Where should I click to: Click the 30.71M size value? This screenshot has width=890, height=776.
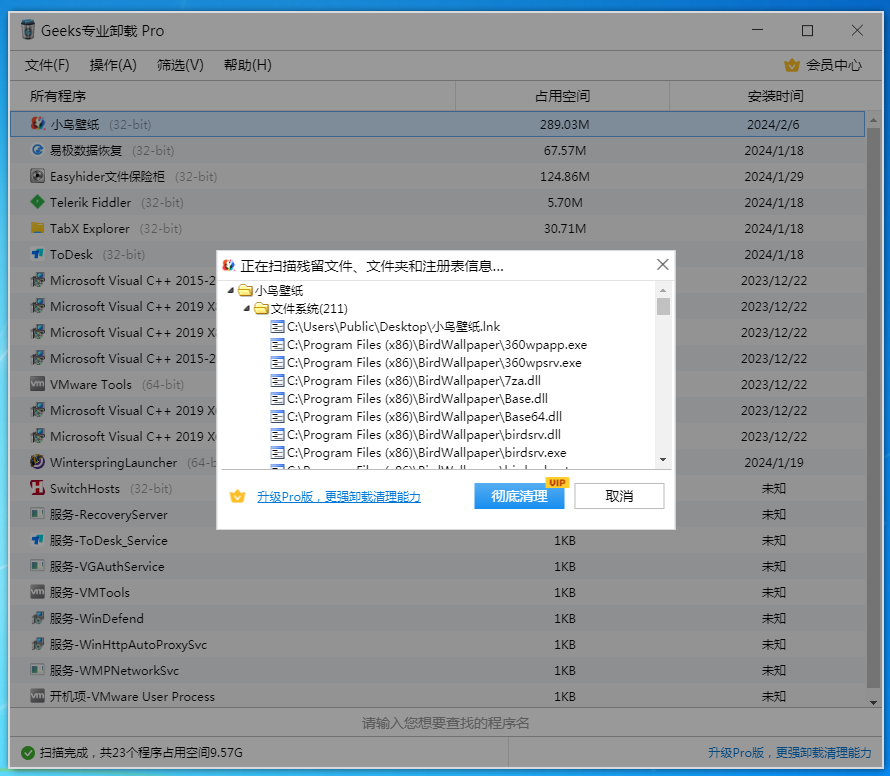click(x=565, y=229)
